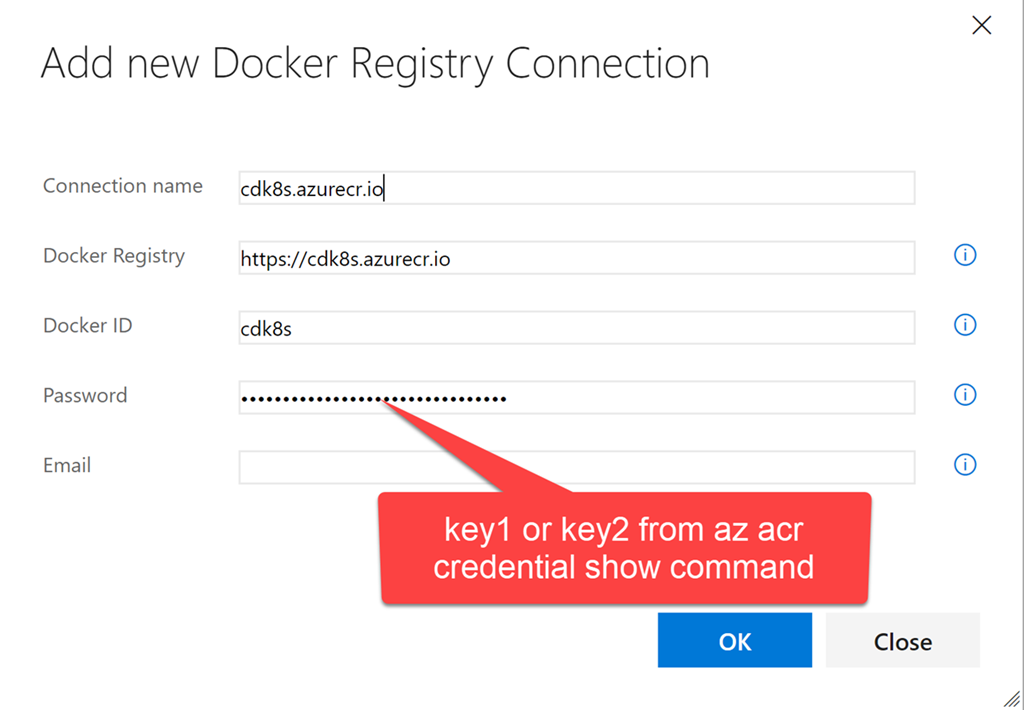The image size is (1024, 710).
Task: Click the Docker Registry URL field
Action: click(576, 258)
